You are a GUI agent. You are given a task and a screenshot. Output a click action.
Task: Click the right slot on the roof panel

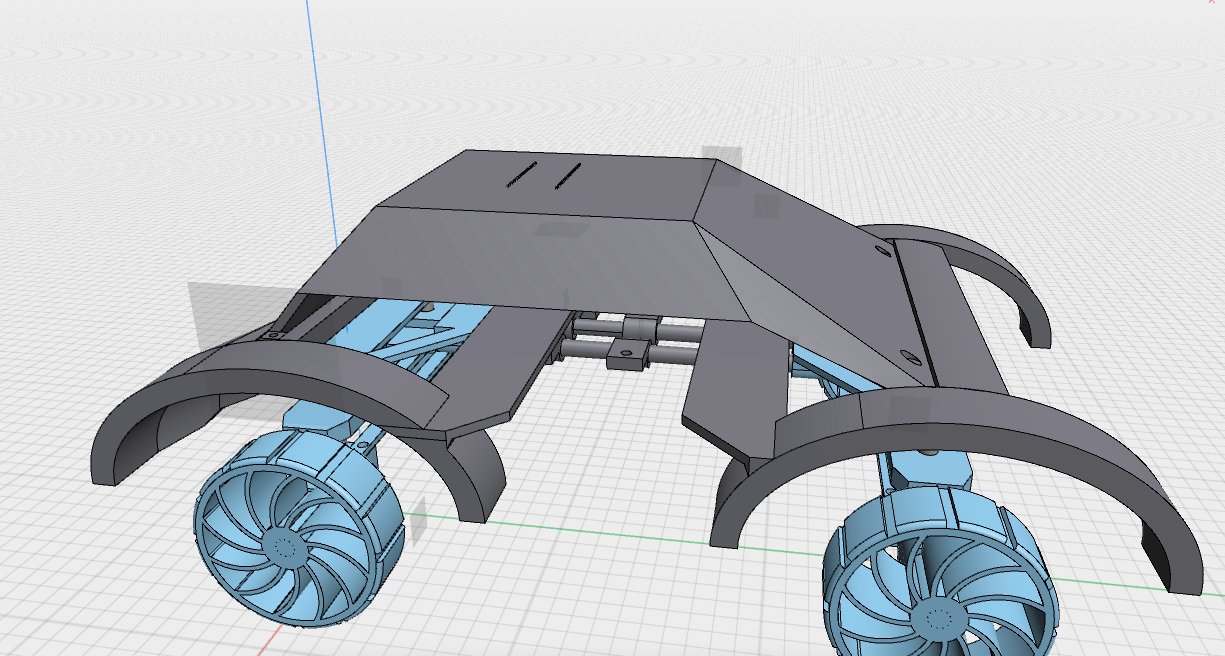568,176
